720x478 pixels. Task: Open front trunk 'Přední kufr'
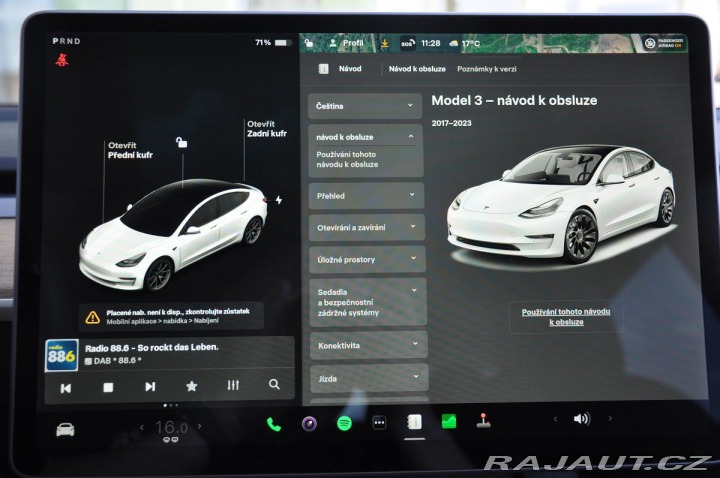pos(130,150)
